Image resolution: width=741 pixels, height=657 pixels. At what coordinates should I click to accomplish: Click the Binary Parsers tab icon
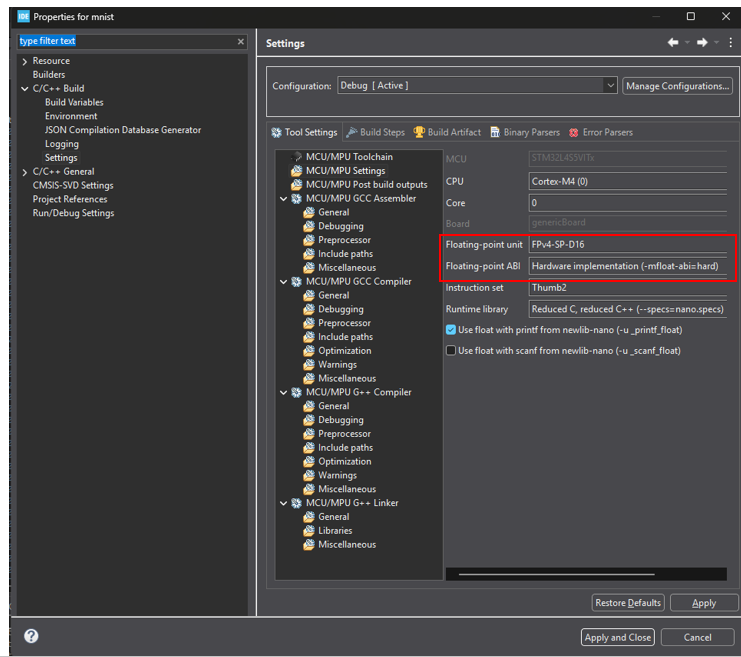(495, 132)
